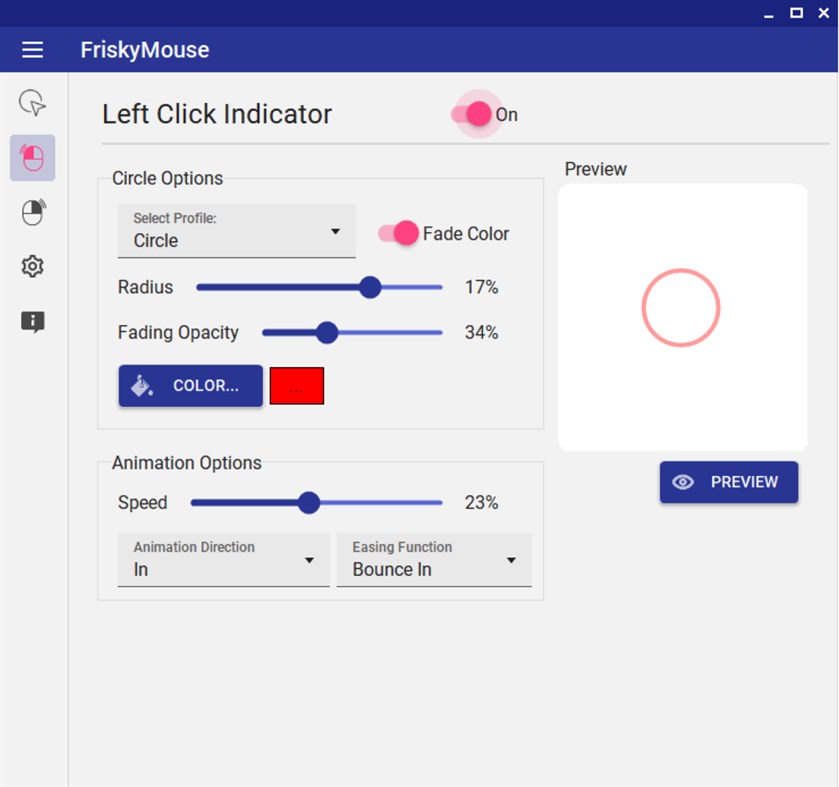
Task: Turn off the Left Click Indicator toggle
Action: pos(478,114)
